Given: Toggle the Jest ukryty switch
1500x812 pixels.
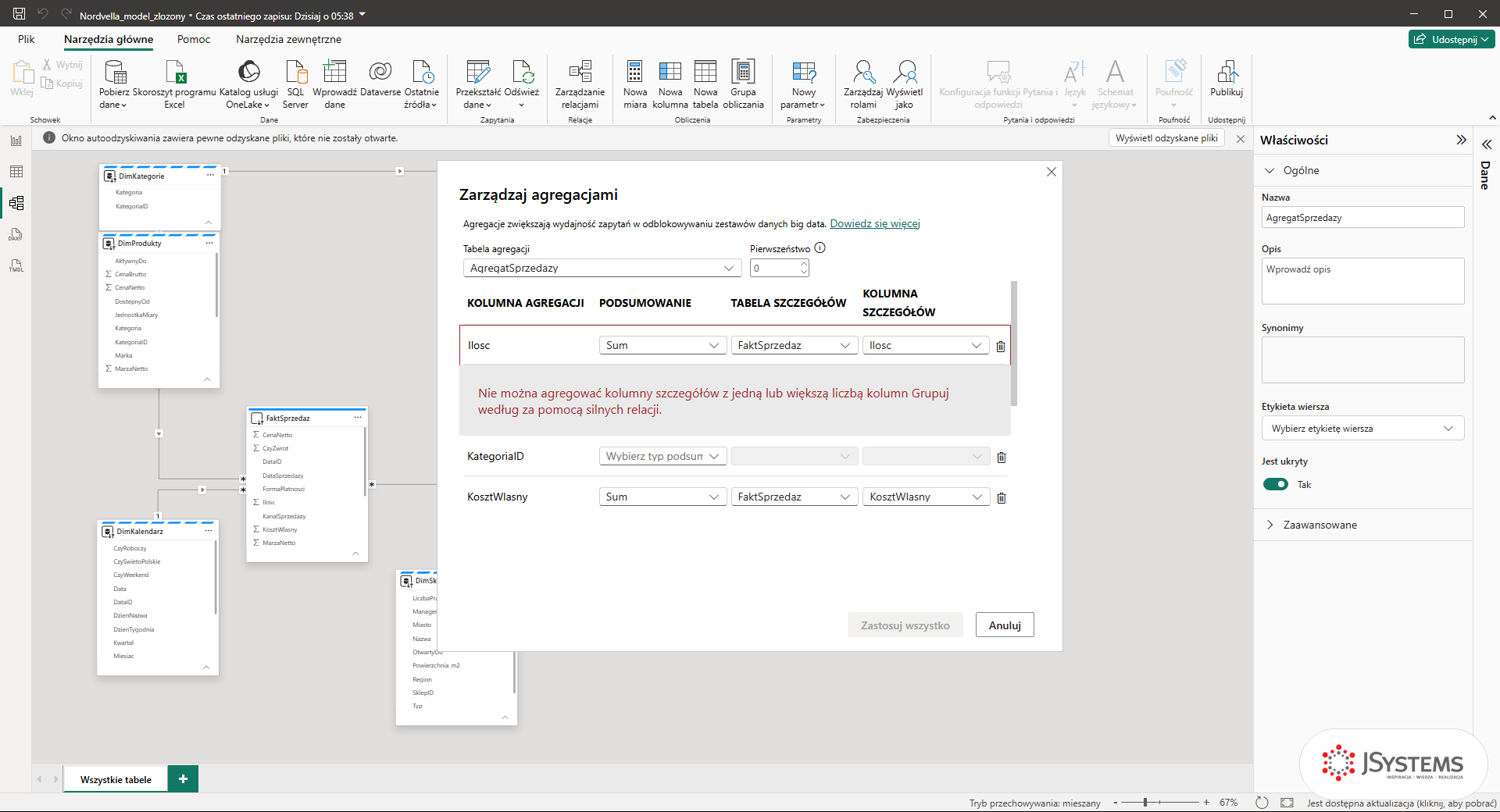Looking at the screenshot, I should 1276,484.
